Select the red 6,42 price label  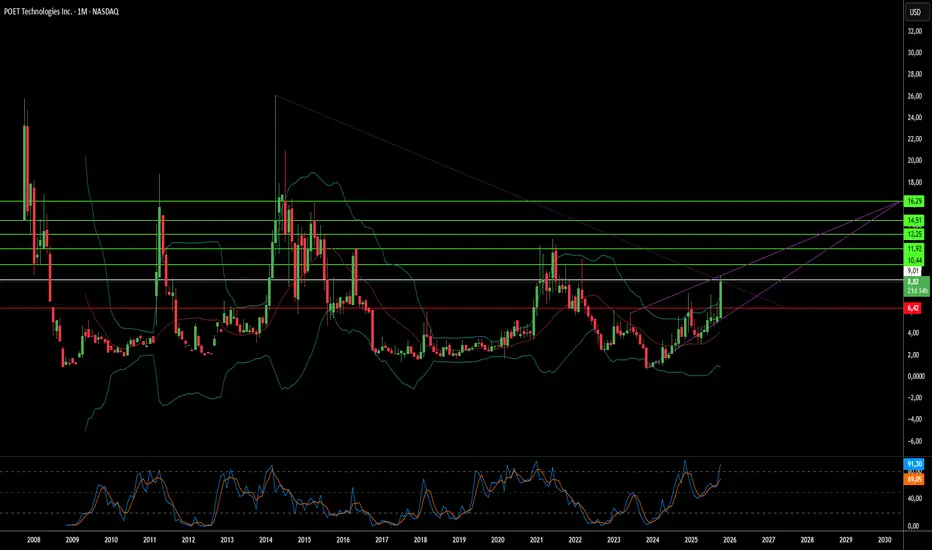pyautogui.click(x=913, y=308)
